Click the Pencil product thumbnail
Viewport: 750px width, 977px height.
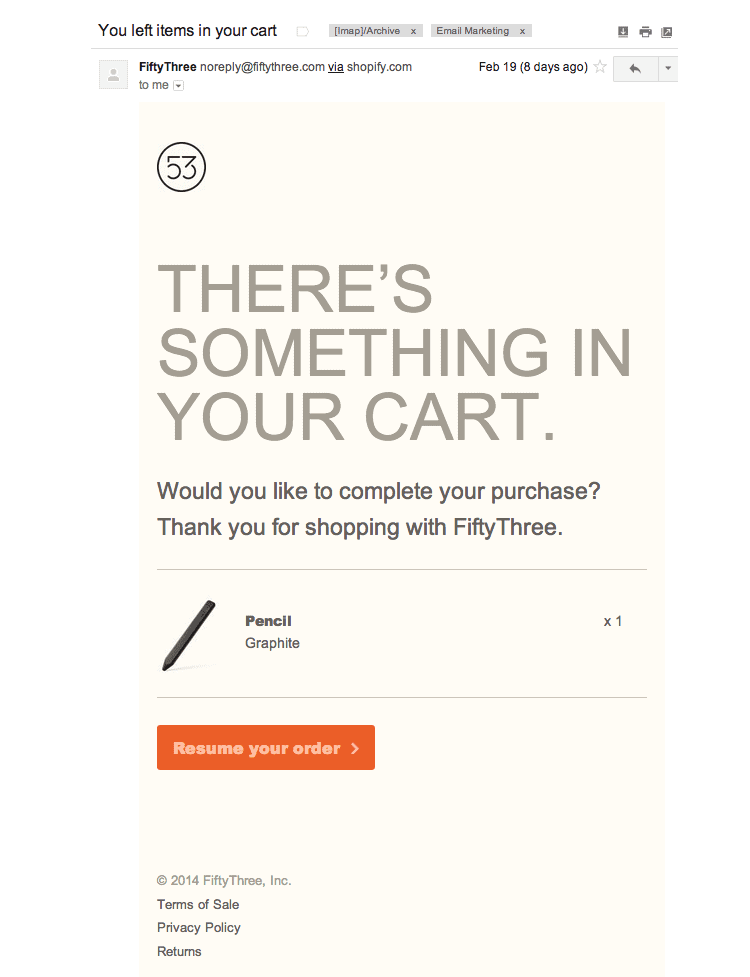click(x=189, y=636)
